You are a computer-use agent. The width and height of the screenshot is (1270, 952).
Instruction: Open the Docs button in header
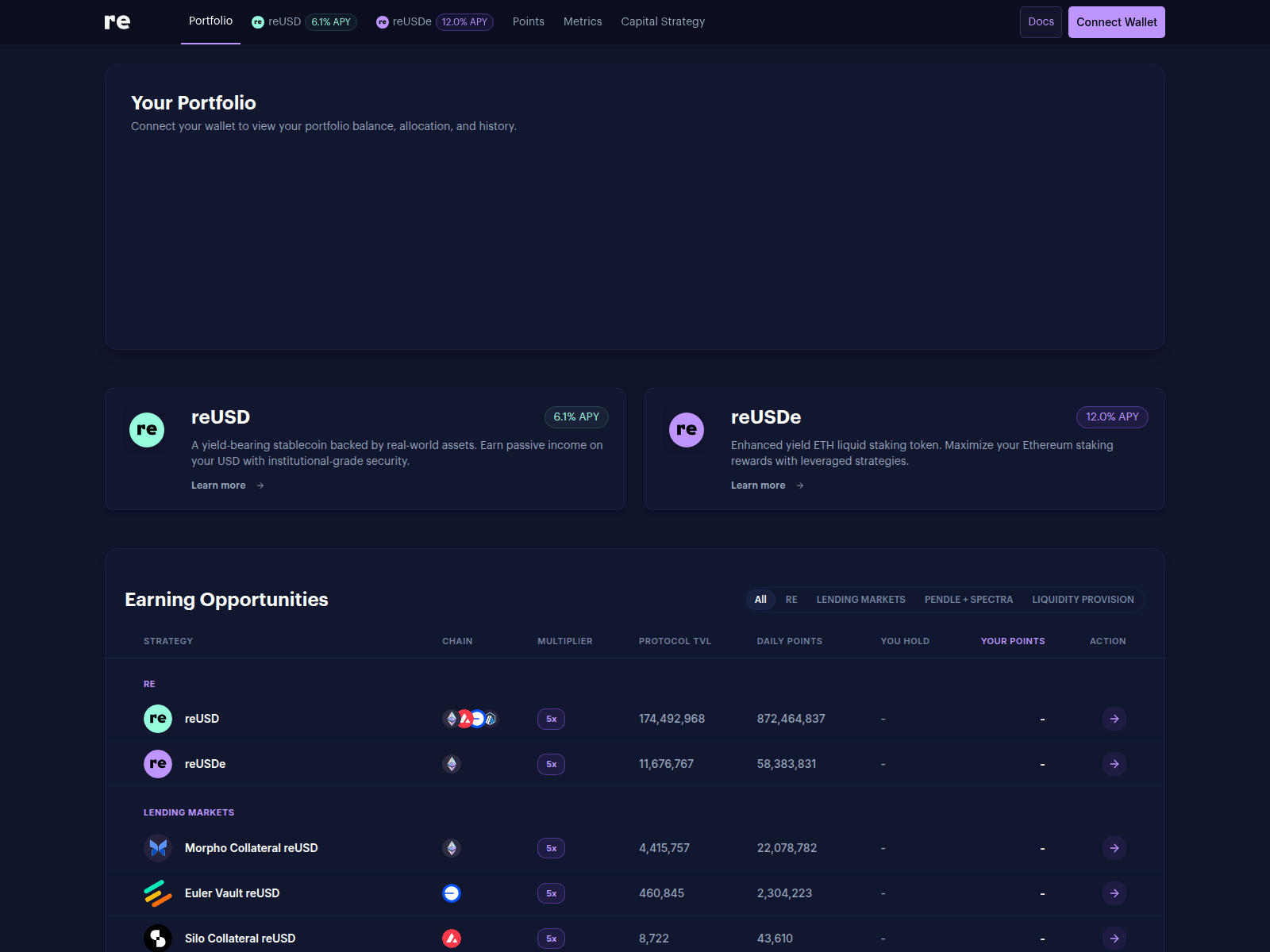coord(1041,22)
